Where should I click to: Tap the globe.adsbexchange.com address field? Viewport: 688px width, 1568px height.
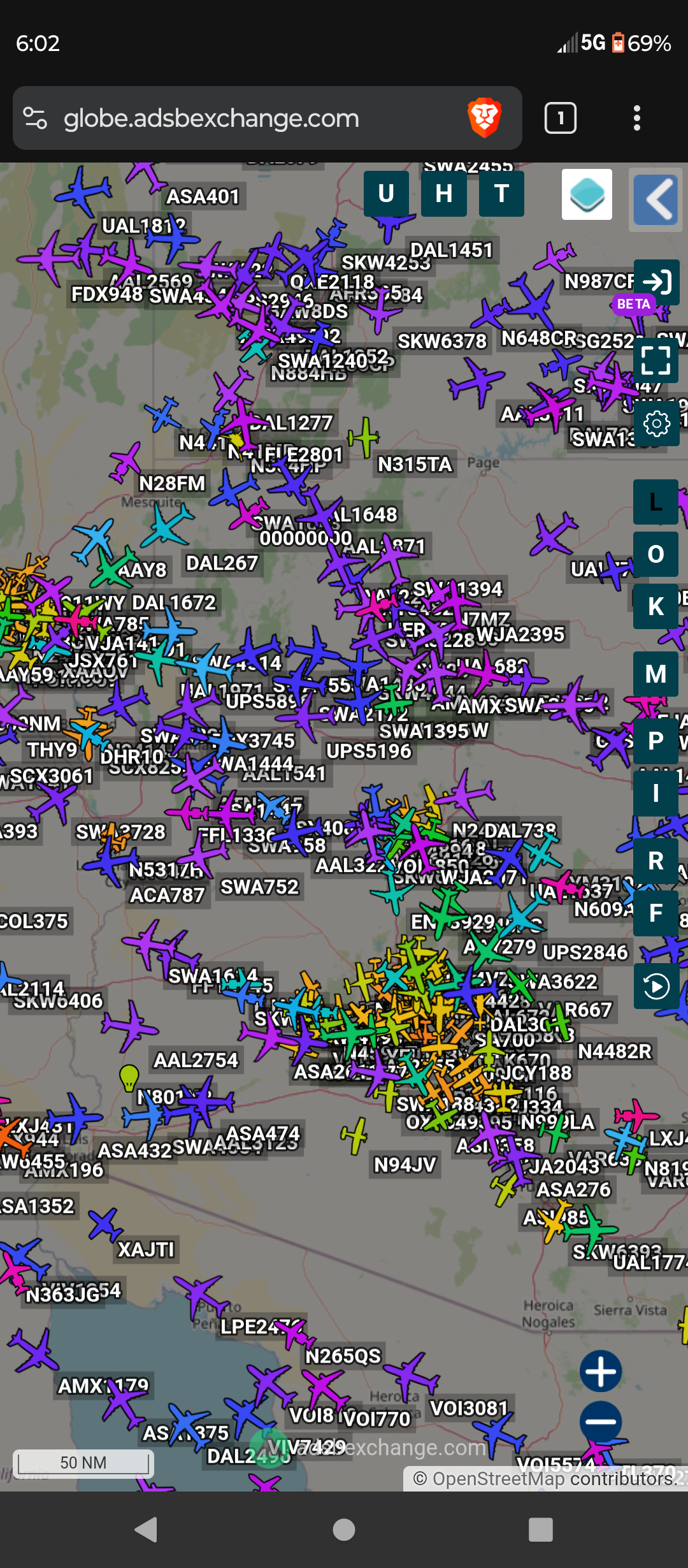click(211, 119)
